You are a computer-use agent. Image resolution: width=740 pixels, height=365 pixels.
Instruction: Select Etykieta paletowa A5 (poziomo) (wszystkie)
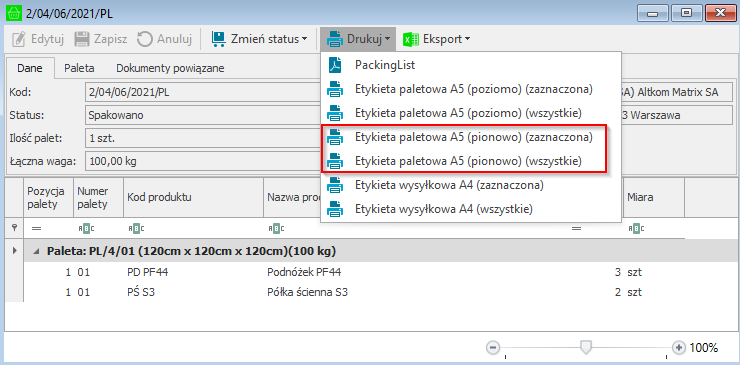[x=471, y=113]
